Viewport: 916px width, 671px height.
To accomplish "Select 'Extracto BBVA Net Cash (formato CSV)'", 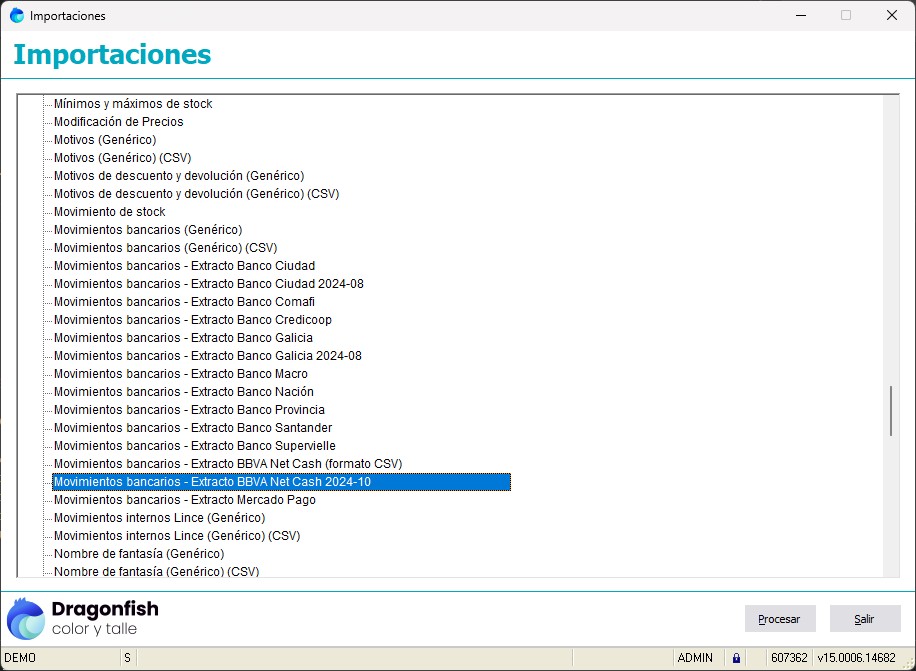I will (x=227, y=464).
